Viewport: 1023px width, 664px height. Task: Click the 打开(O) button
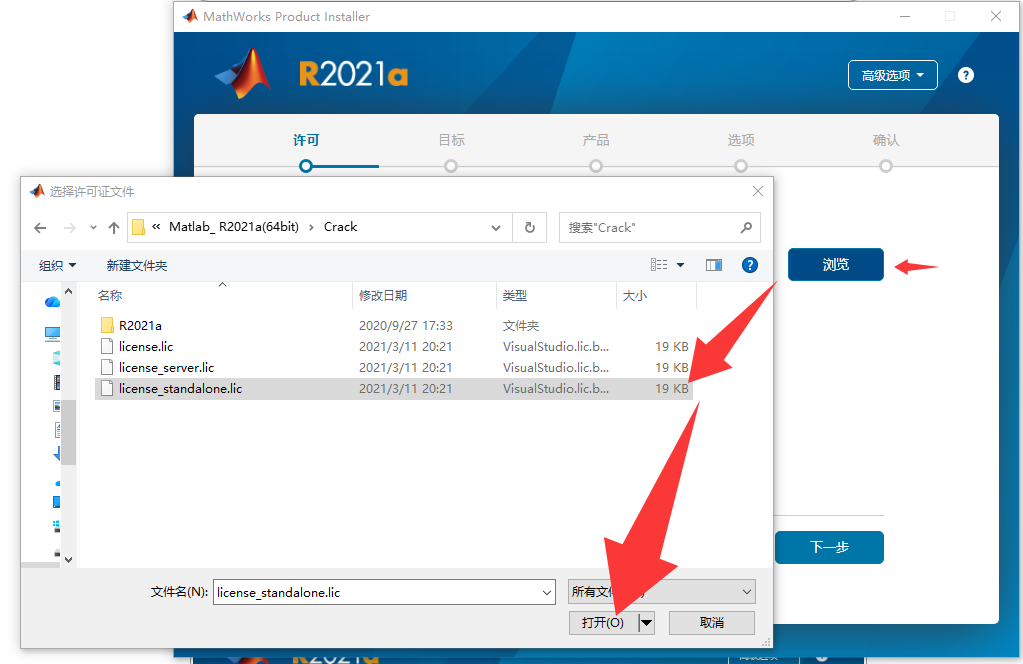point(603,623)
